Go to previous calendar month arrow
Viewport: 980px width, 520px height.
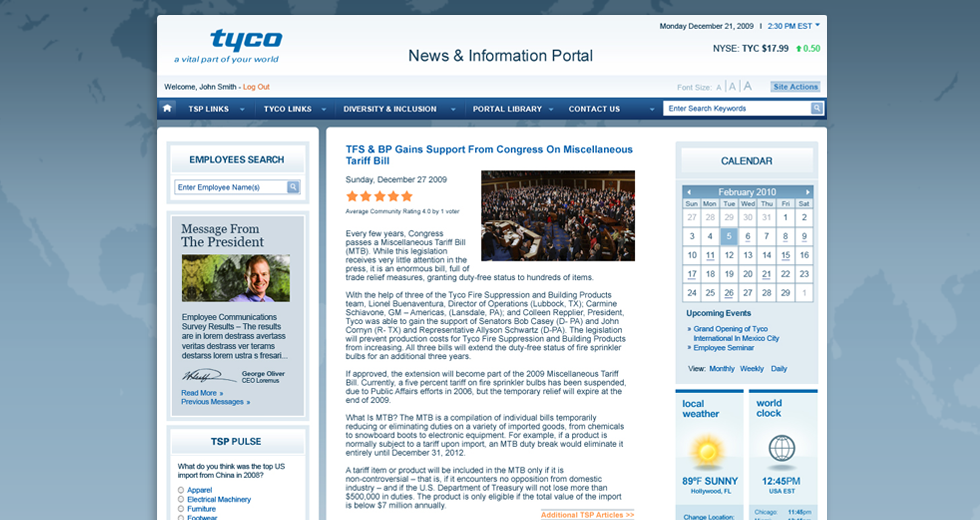[x=689, y=192]
